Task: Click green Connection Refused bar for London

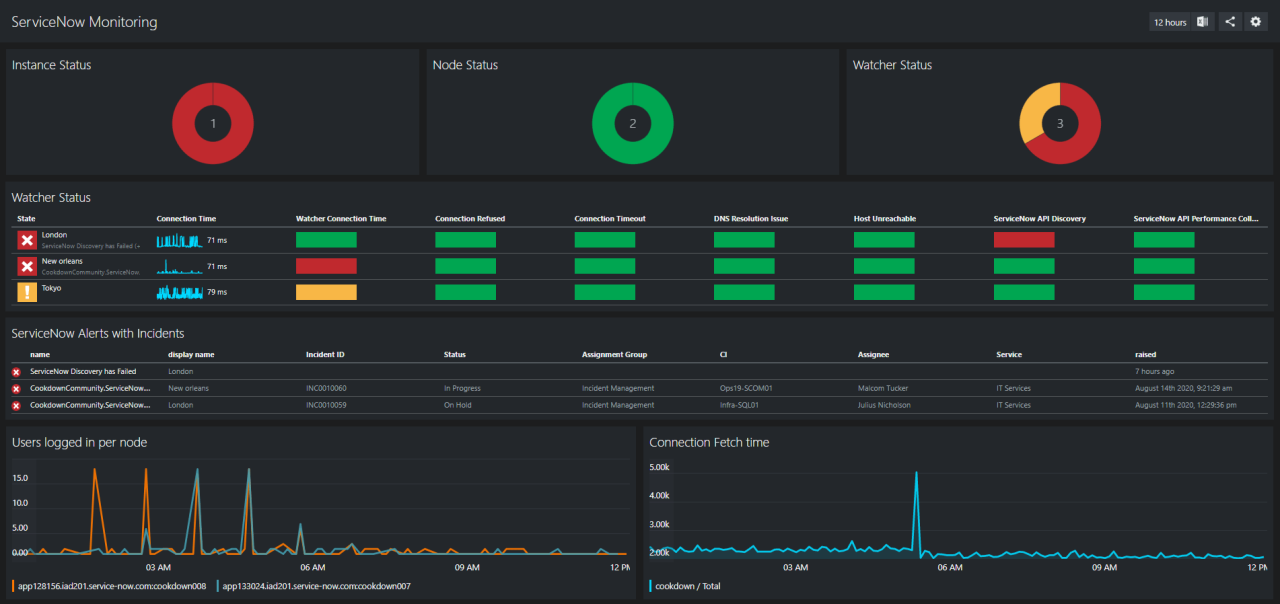Action: click(x=465, y=240)
